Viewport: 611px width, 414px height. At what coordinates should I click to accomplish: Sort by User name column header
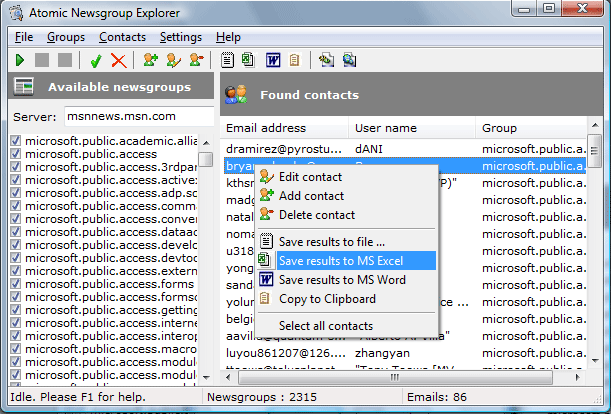coord(411,128)
